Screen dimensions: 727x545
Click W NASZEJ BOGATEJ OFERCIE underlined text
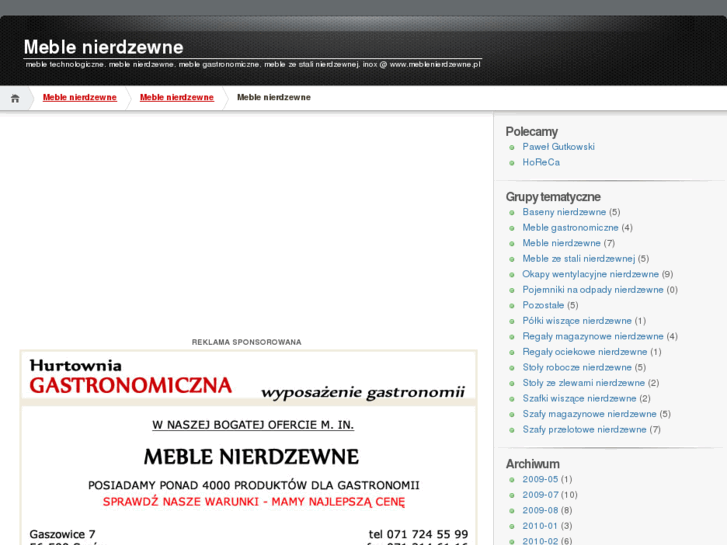[253, 425]
